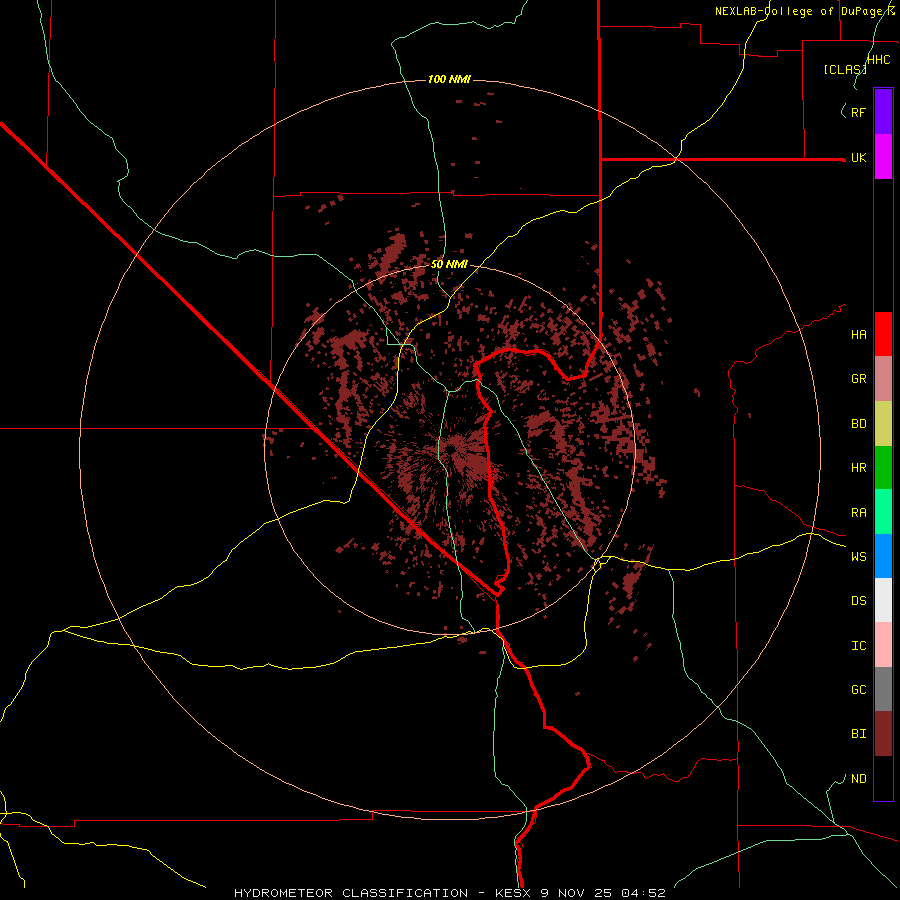Viewport: 900px width, 900px height.
Task: Click the magenta UK color swatch
Action: (883, 157)
